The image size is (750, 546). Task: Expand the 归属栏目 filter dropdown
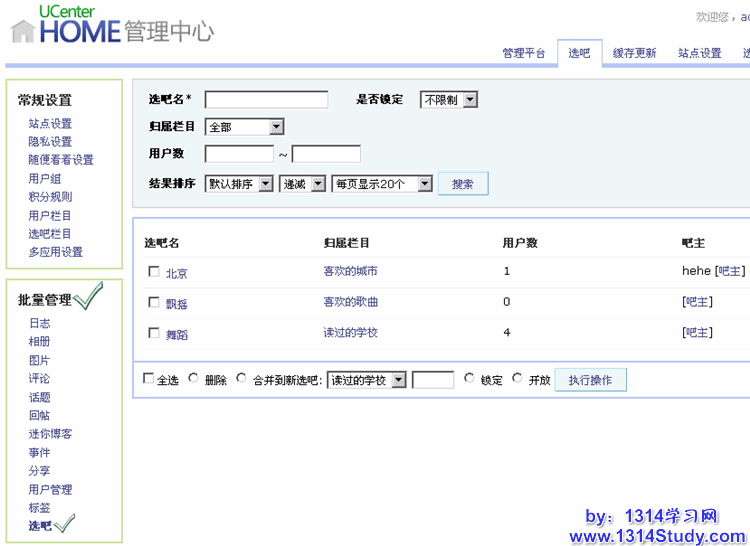pyautogui.click(x=244, y=127)
